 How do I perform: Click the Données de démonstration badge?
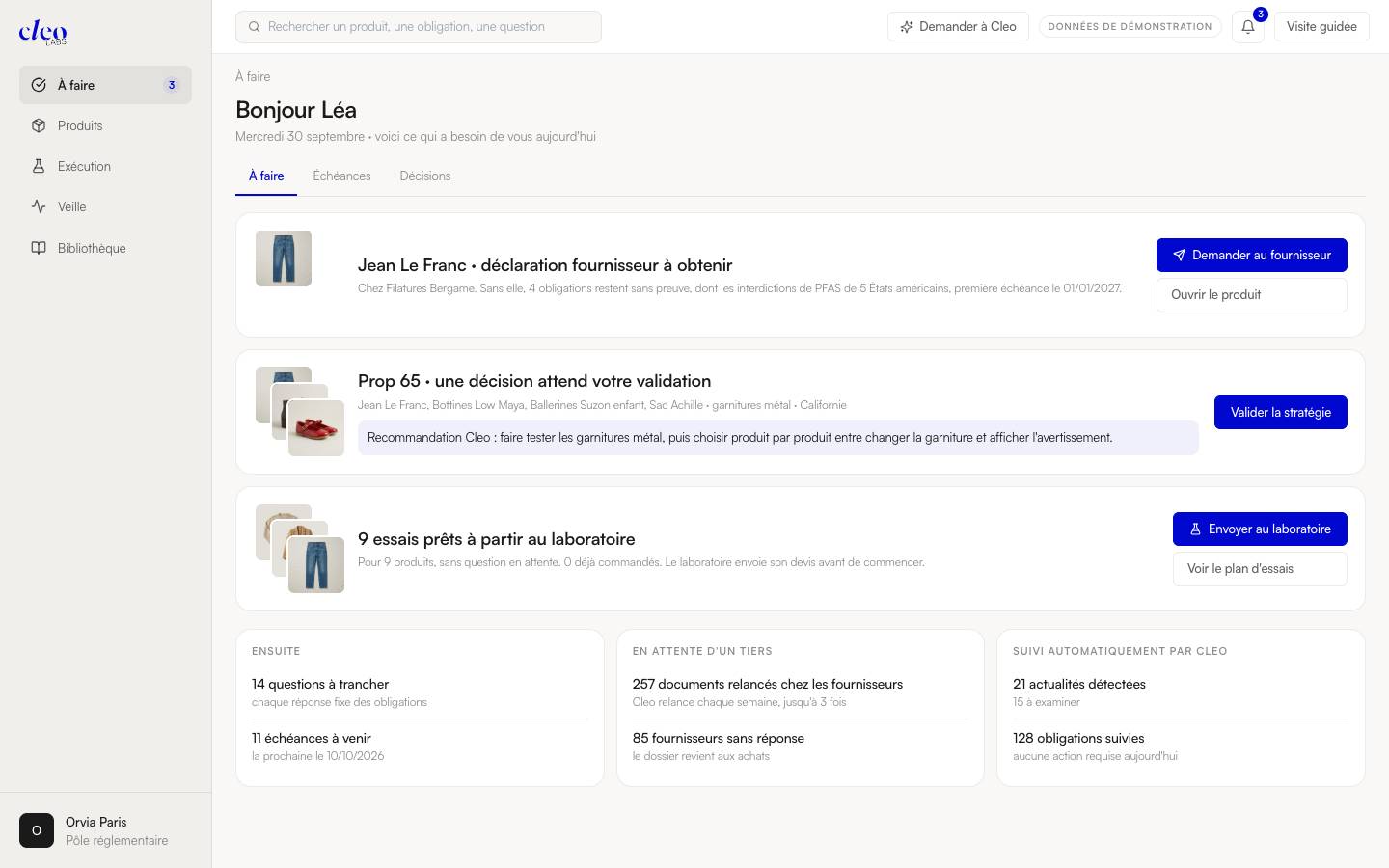coord(1130,27)
